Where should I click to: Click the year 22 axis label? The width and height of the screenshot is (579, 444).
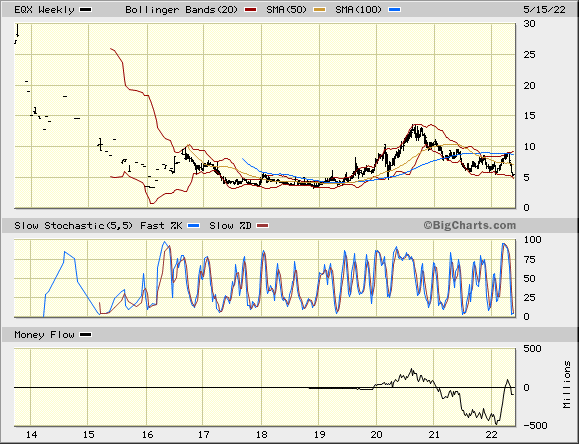(x=491, y=435)
